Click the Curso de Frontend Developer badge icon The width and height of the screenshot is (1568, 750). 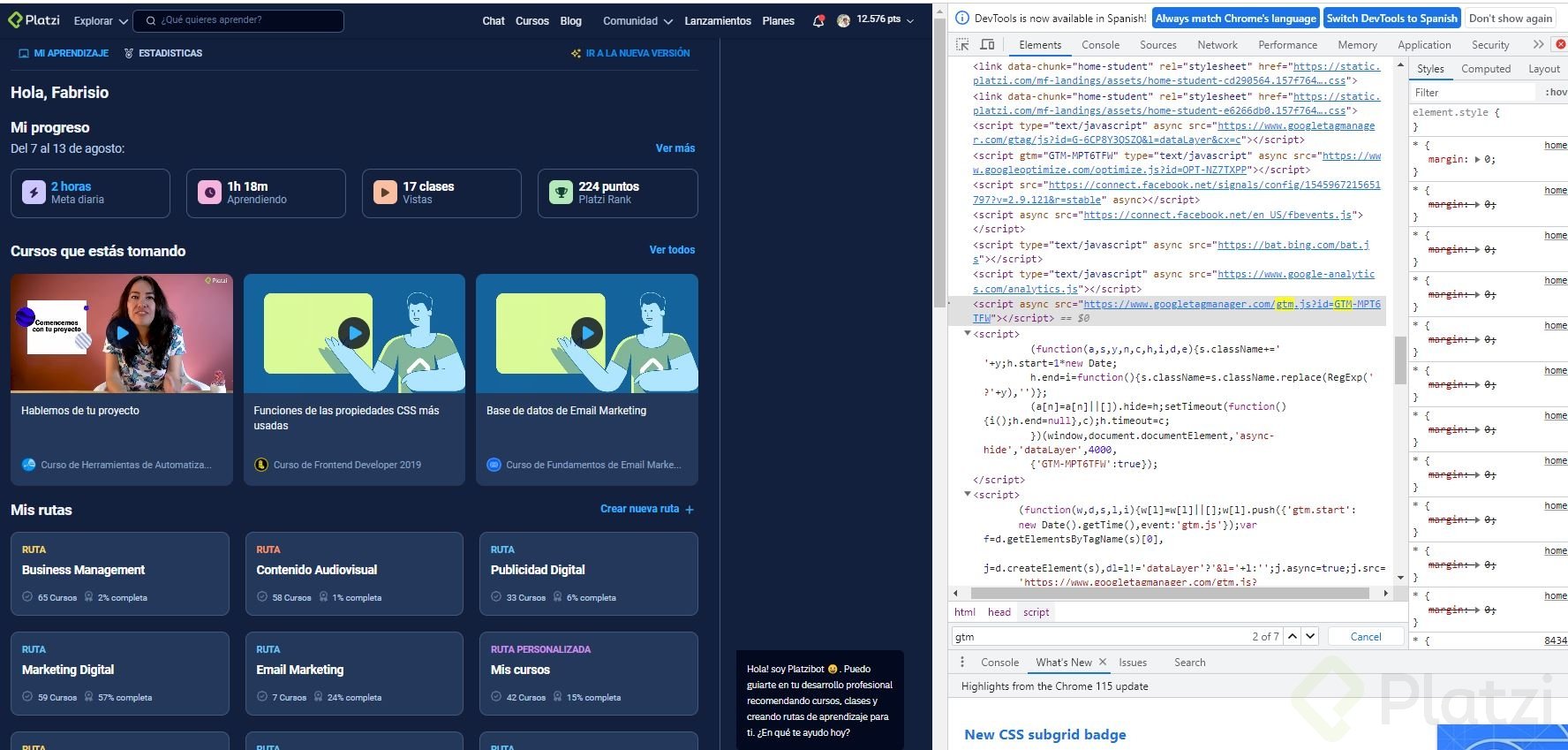click(261, 465)
